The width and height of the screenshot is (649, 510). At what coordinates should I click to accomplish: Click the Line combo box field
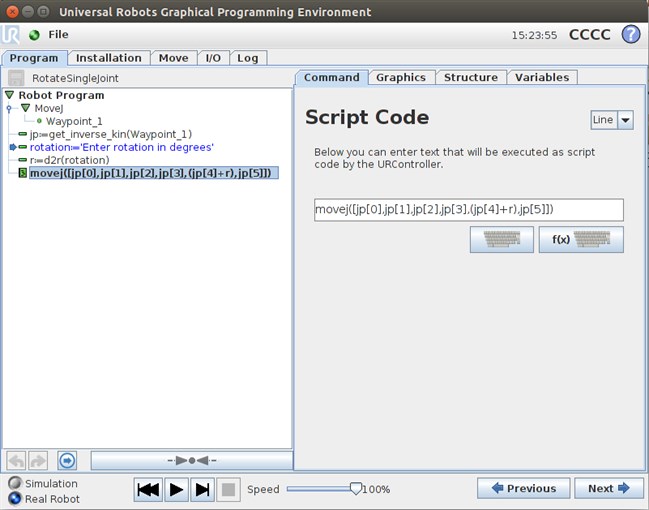pos(604,120)
